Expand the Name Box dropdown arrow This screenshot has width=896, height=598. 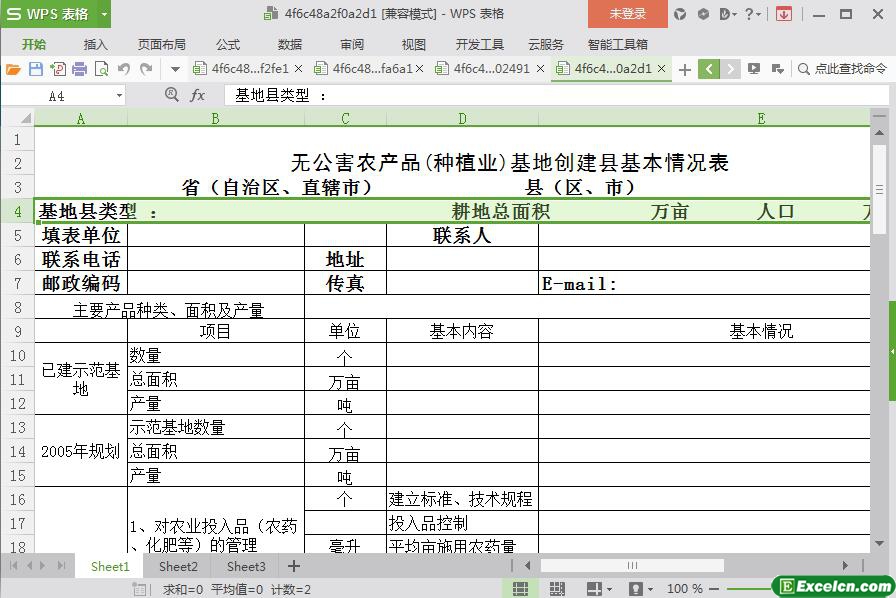click(x=119, y=95)
